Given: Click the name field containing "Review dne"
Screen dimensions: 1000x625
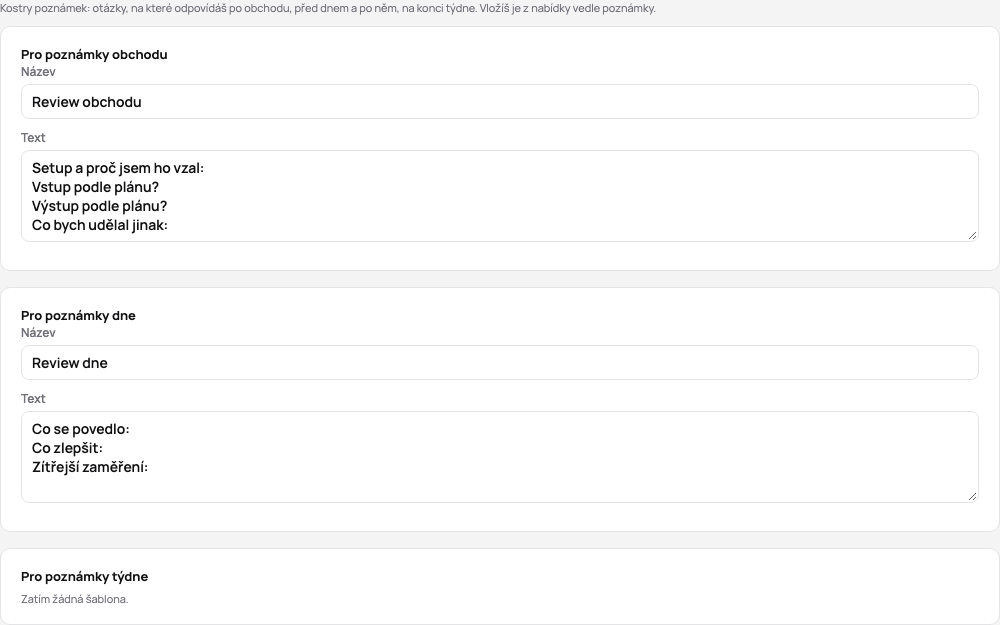Looking at the screenshot, I should point(500,362).
